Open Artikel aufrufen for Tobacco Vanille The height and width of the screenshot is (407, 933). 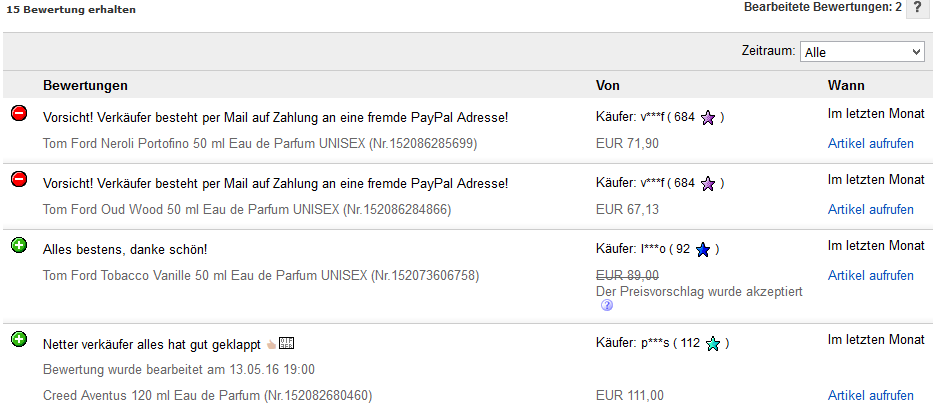point(871,275)
